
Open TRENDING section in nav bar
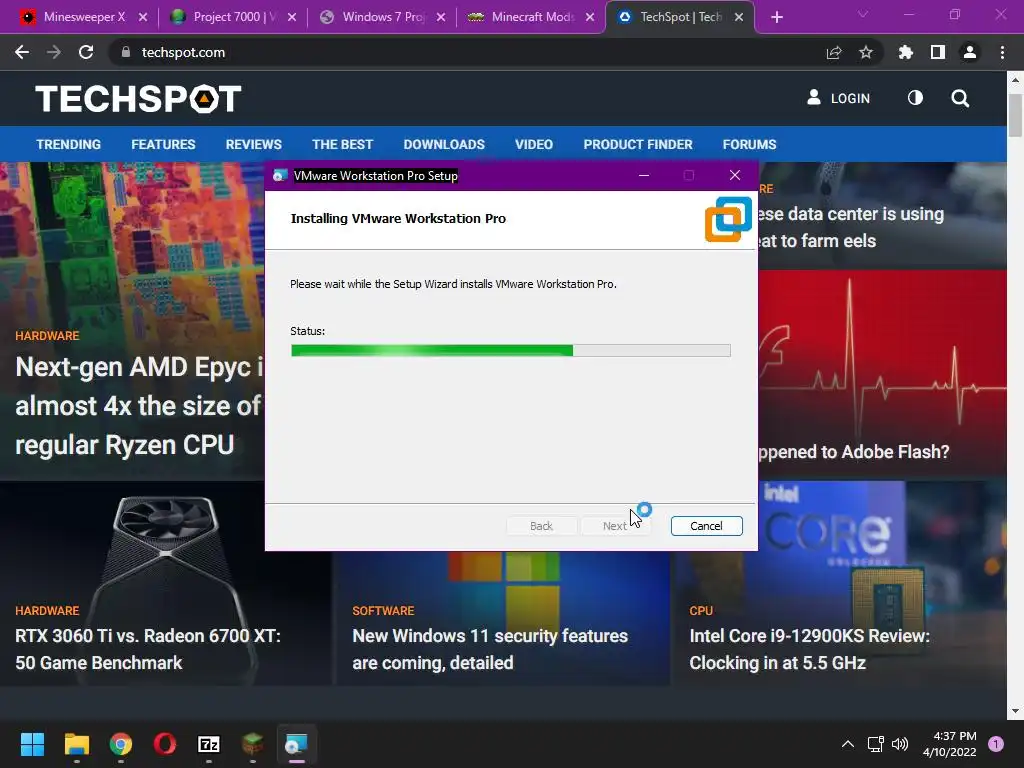pyautogui.click(x=69, y=144)
